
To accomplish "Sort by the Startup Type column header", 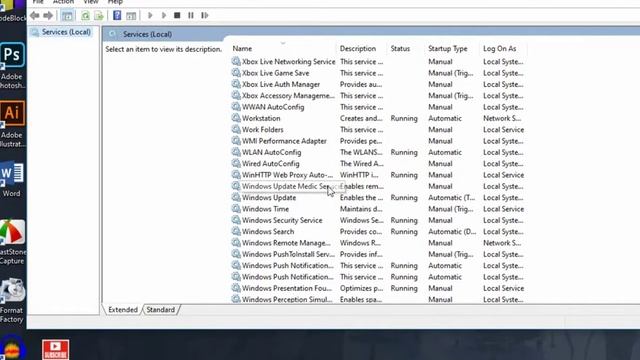I will 448,49.
